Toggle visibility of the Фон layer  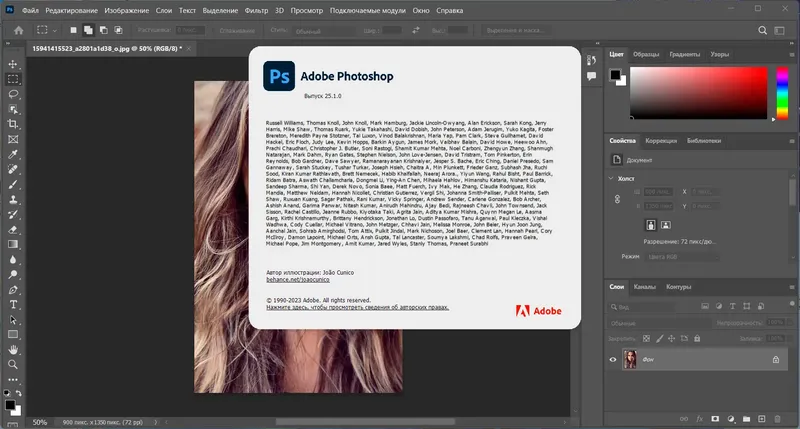[x=613, y=360]
